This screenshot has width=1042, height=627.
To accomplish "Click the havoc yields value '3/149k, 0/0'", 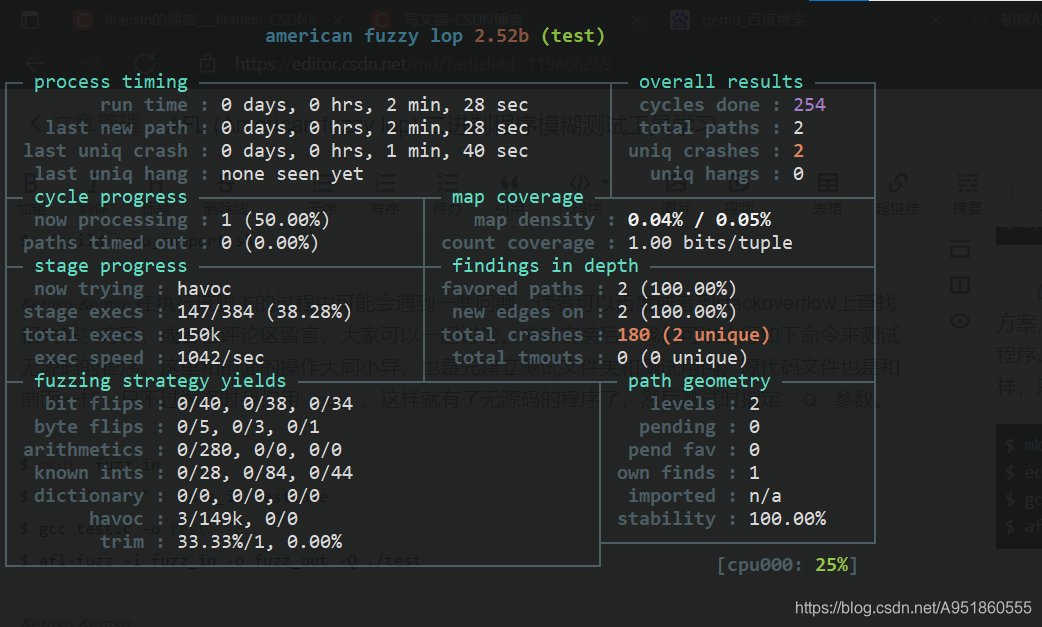I will tap(237, 519).
